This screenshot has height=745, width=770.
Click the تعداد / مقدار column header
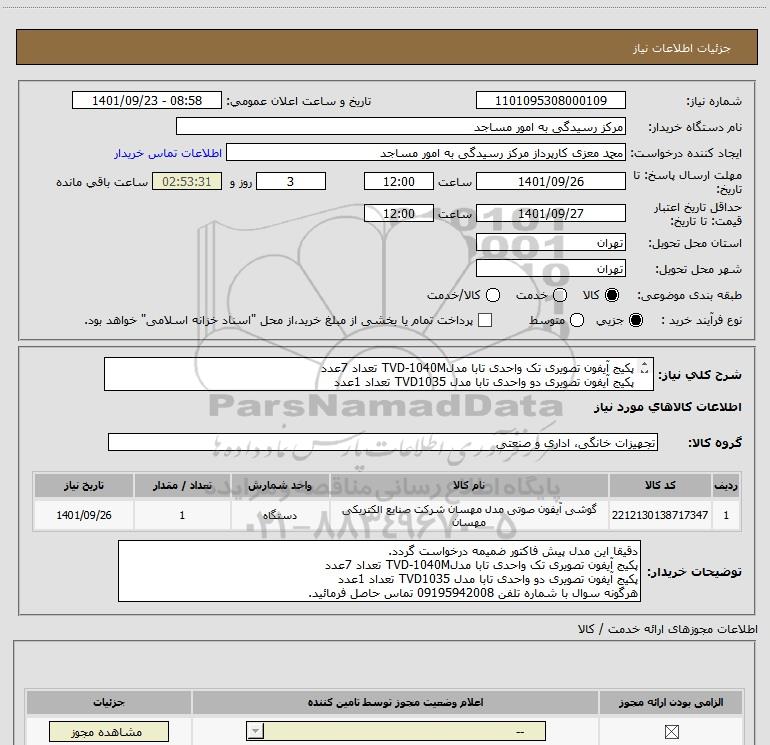(182, 486)
